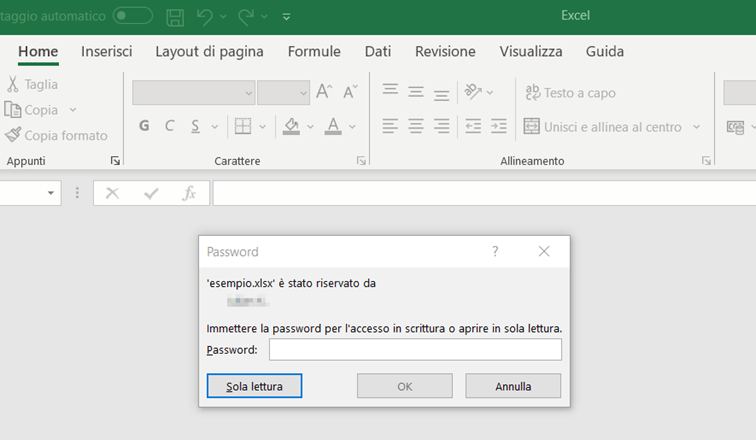Align text left in cell
The height and width of the screenshot is (440, 756).
(x=390, y=126)
